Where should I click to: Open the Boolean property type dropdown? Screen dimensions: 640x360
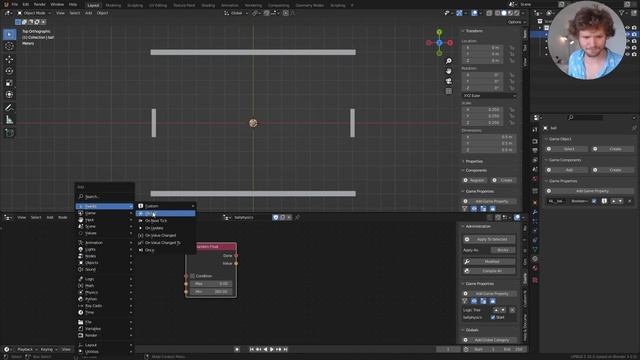click(579, 201)
